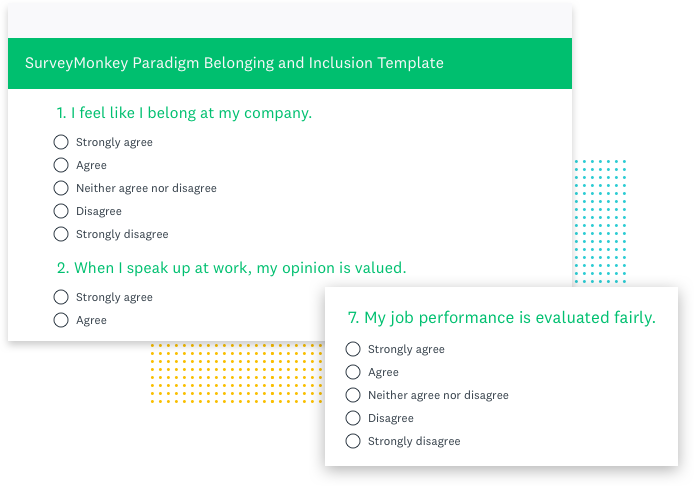This screenshot has height=486, width=694.
Task: Pick Neither agree nor disagree for question 7
Action: point(353,395)
